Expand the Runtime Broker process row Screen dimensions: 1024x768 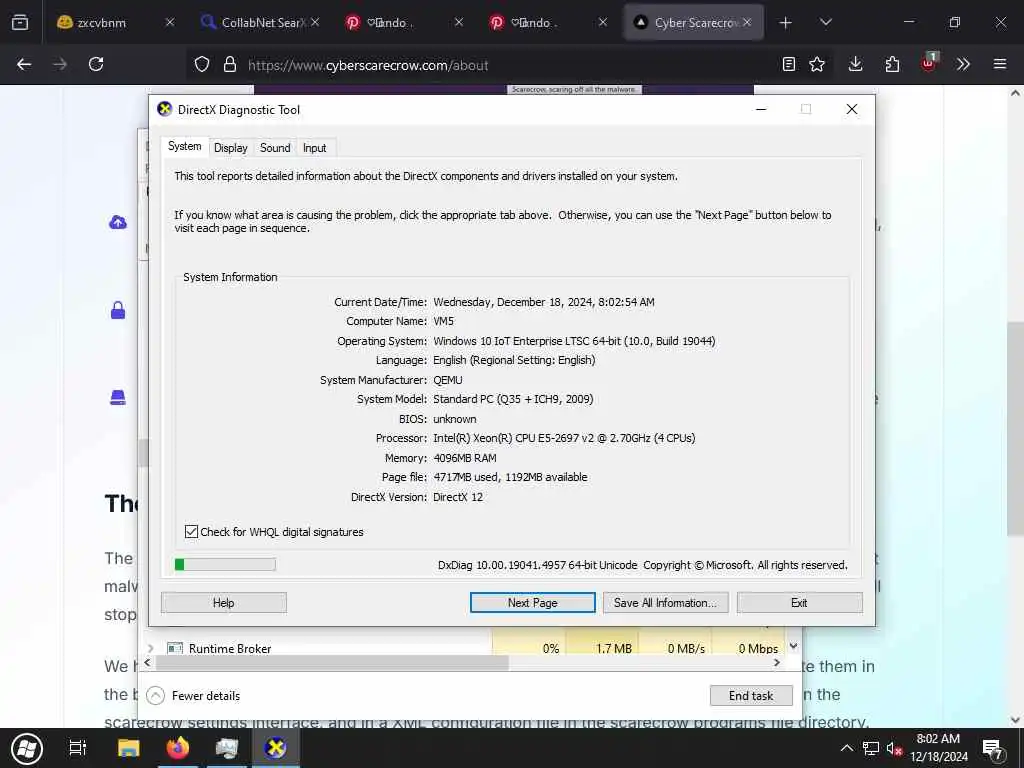[x=151, y=648]
